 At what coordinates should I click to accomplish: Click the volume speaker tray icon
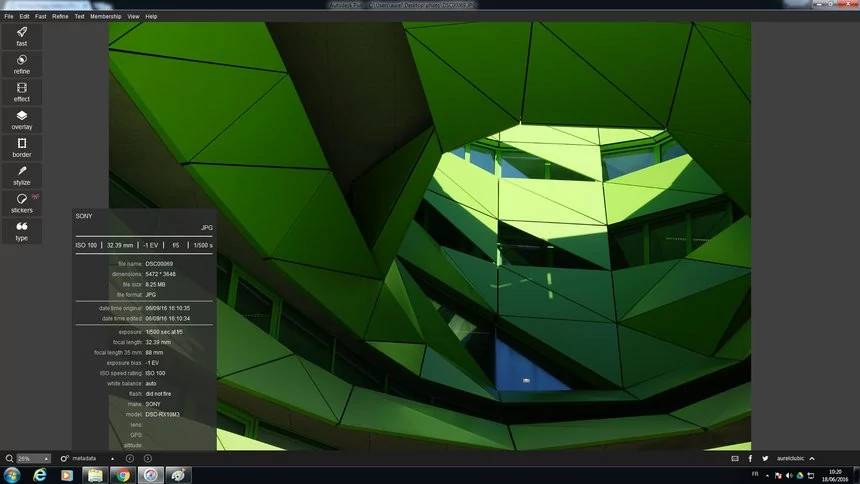(x=789, y=475)
